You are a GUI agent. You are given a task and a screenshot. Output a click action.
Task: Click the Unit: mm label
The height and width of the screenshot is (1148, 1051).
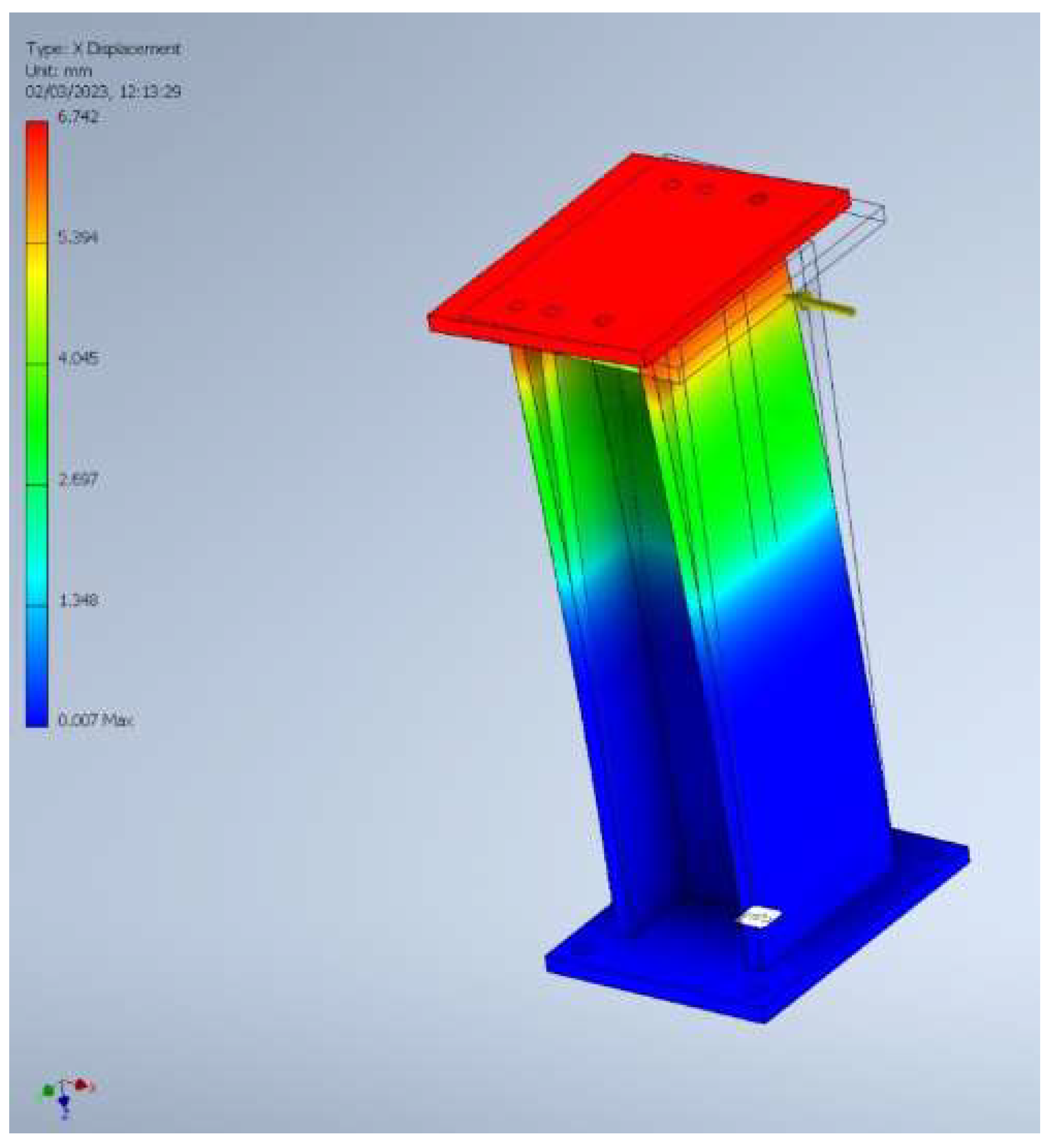click(59, 71)
